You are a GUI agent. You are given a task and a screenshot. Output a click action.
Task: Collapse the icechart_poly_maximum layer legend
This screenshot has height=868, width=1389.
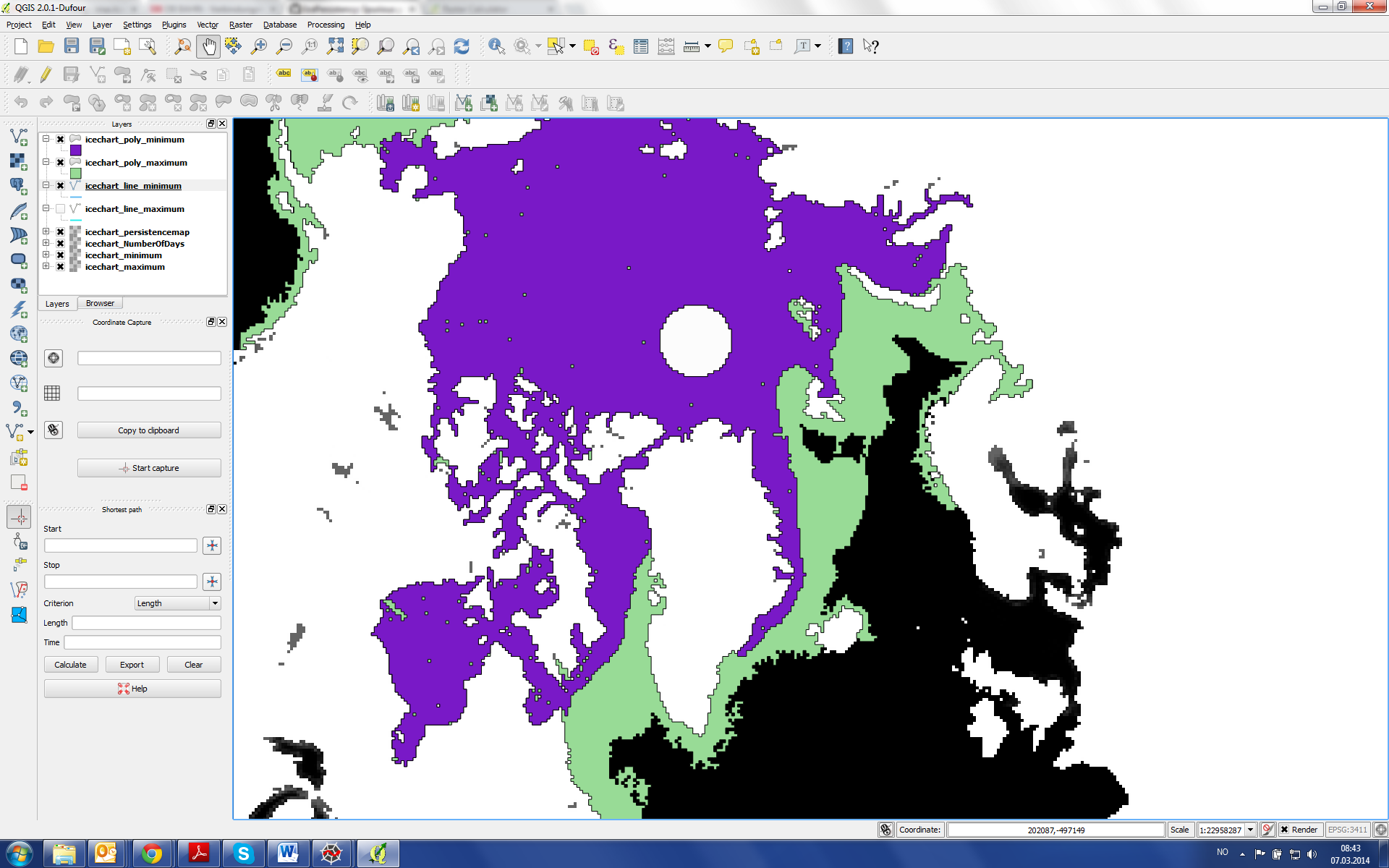pos(46,162)
